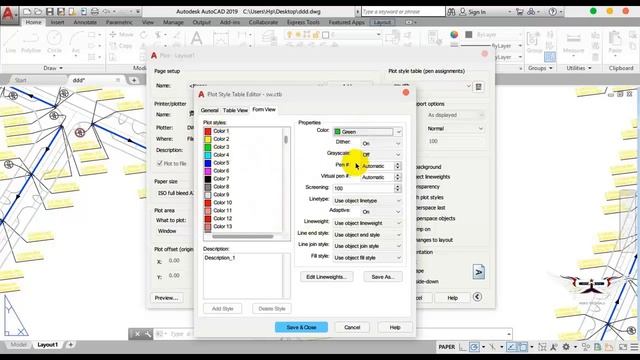Select the Line tool in Draw panel
The width and height of the screenshot is (640, 360).
(11, 42)
